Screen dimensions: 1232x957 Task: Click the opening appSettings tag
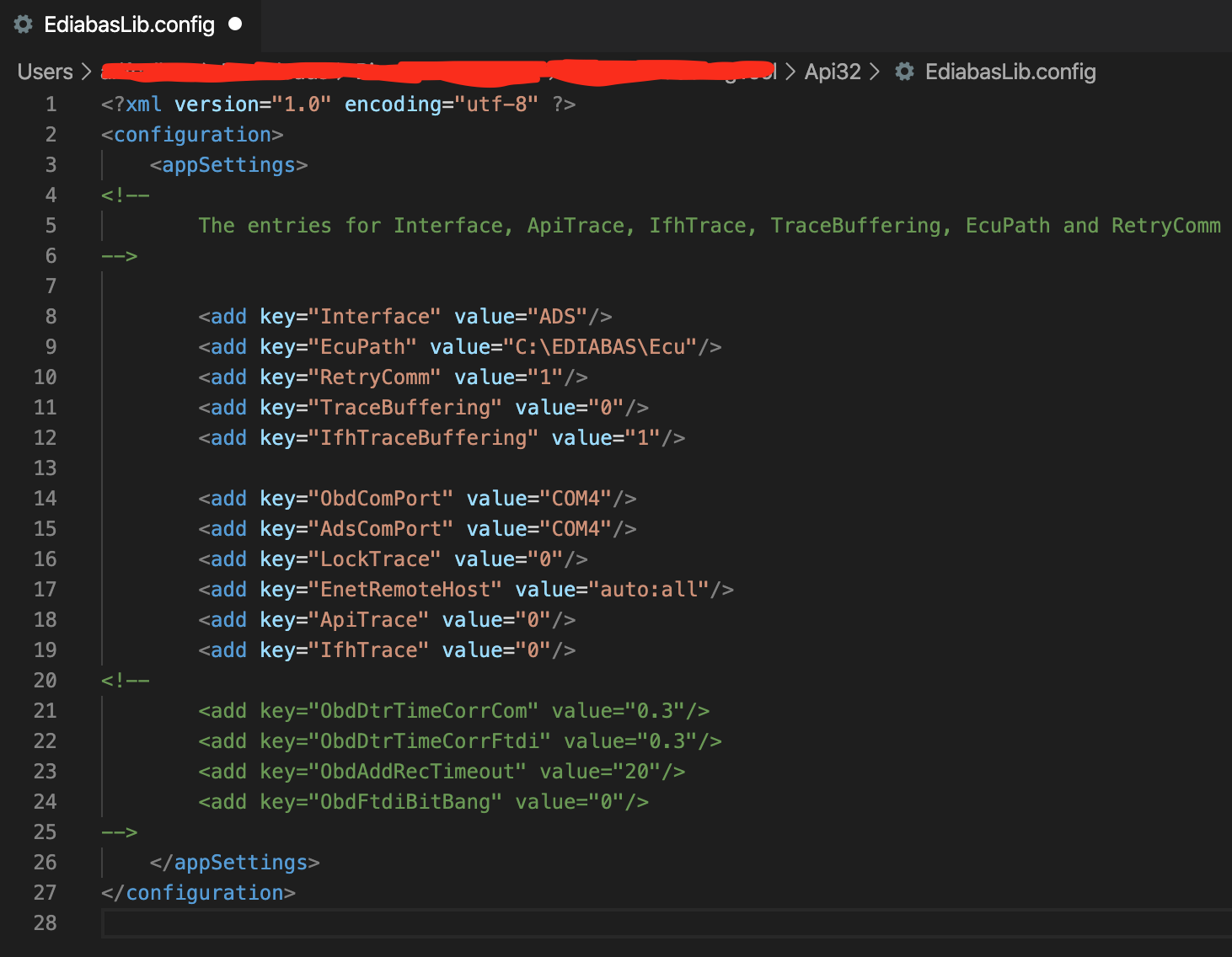tap(228, 165)
